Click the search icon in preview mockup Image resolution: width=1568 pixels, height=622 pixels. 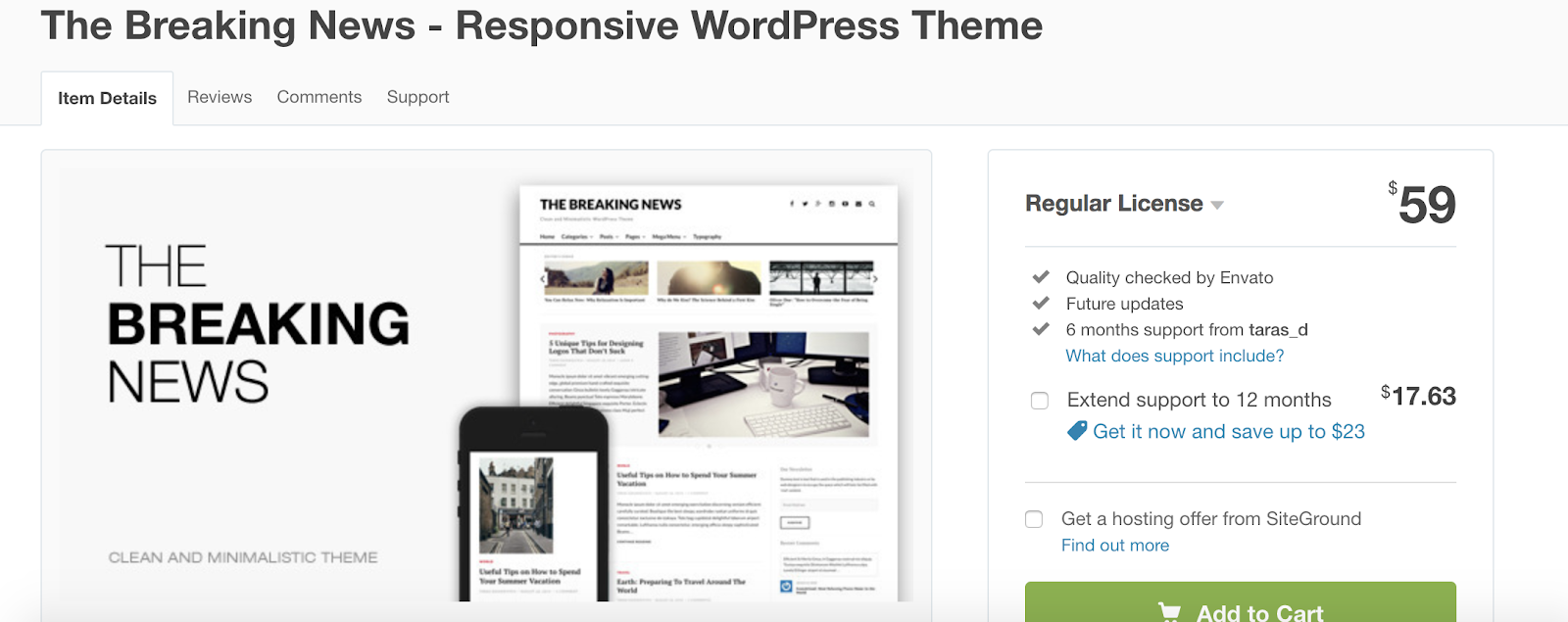(871, 205)
